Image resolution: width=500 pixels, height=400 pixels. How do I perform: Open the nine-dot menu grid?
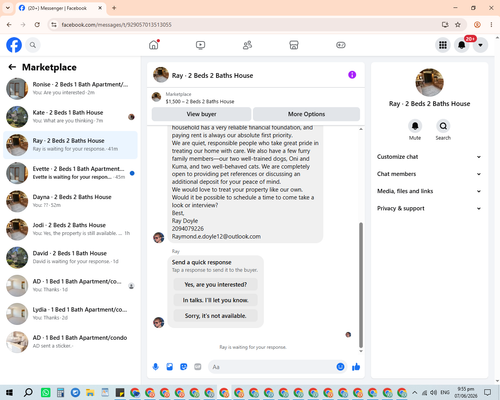coord(443,45)
